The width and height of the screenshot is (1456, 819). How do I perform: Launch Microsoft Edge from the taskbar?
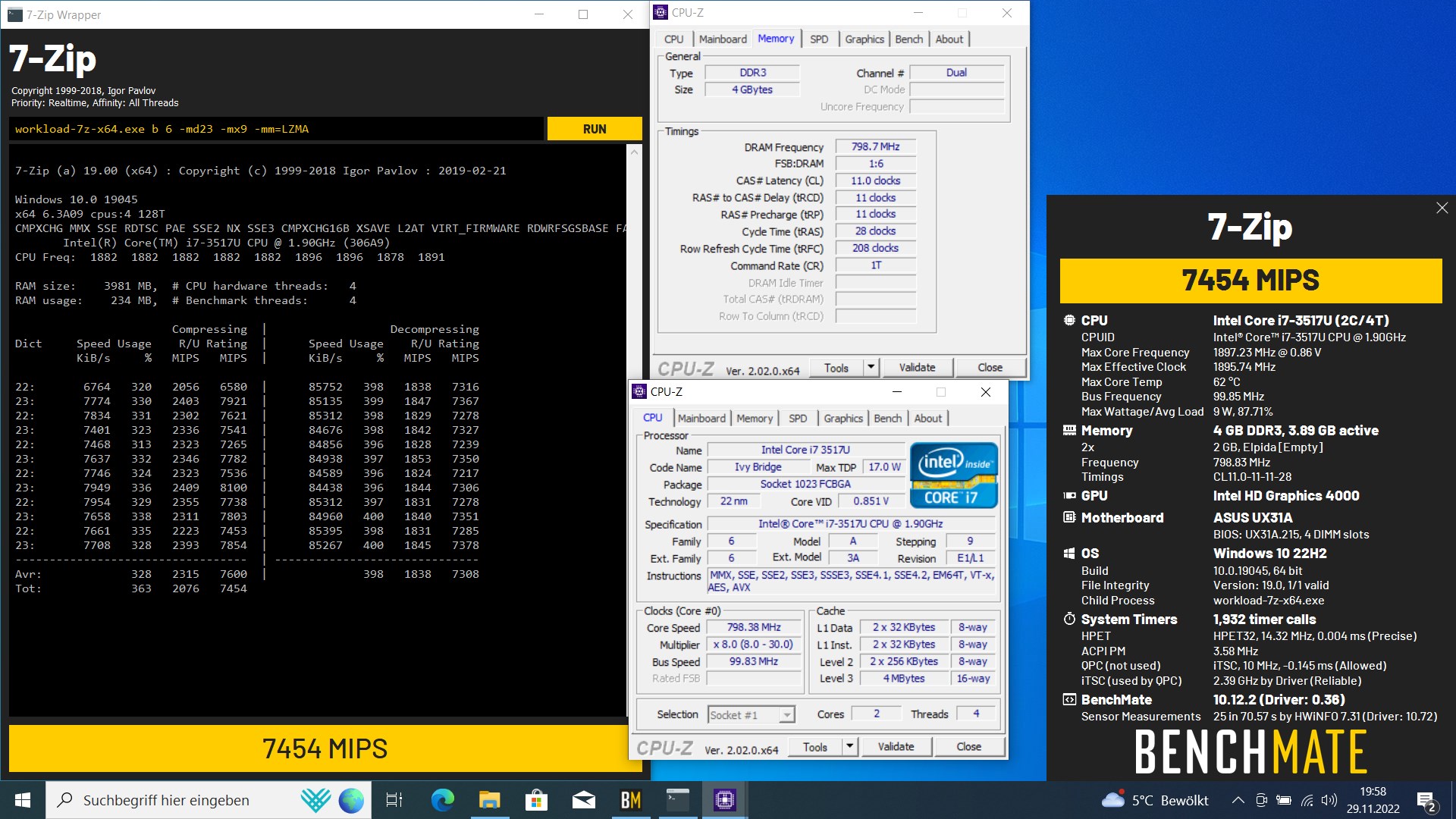[442, 800]
